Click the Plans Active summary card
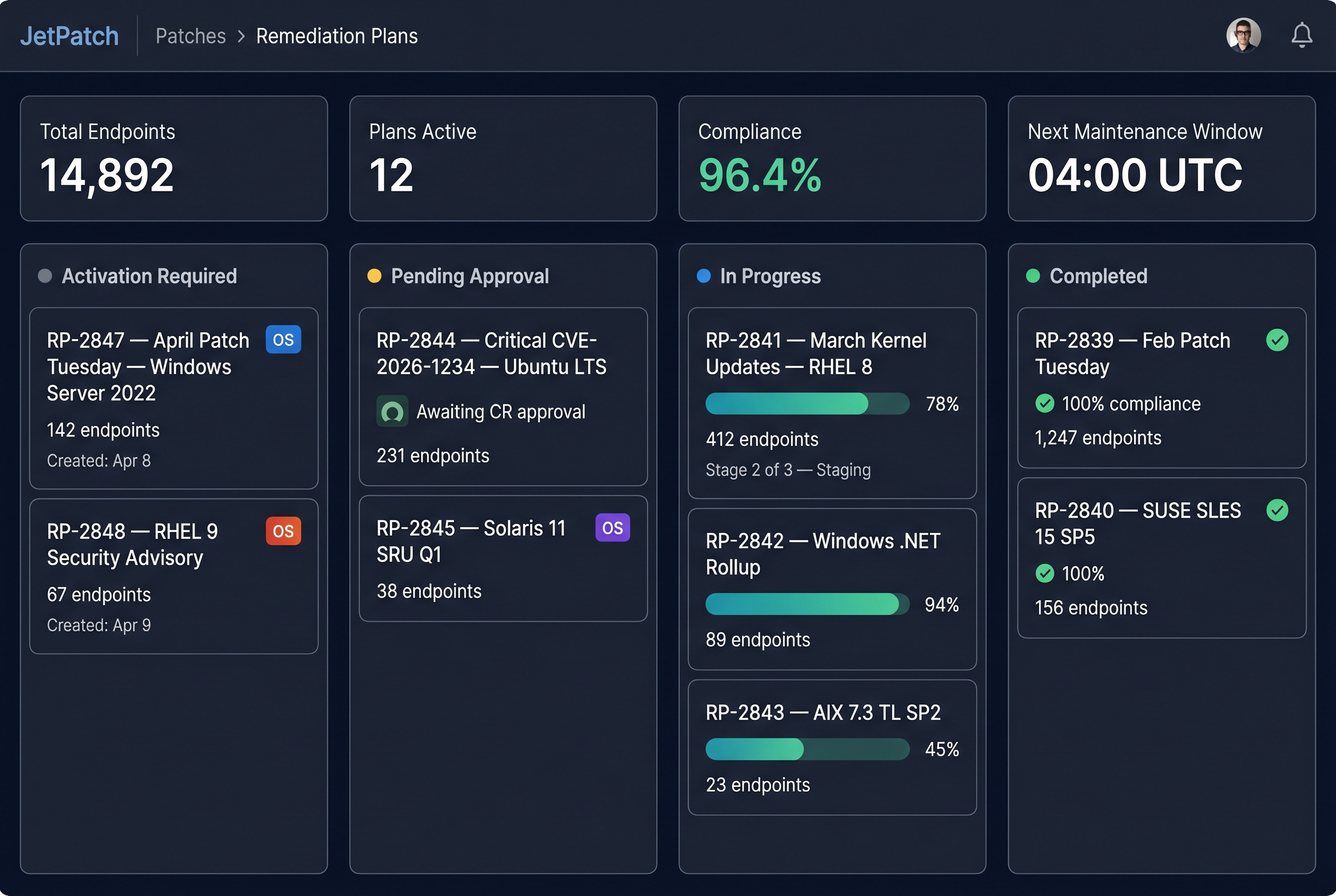 [503, 159]
